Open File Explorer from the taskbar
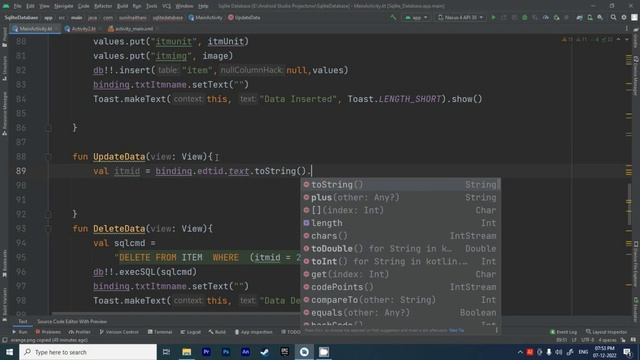Screen dimensions: 640x360 click(x=187, y=352)
